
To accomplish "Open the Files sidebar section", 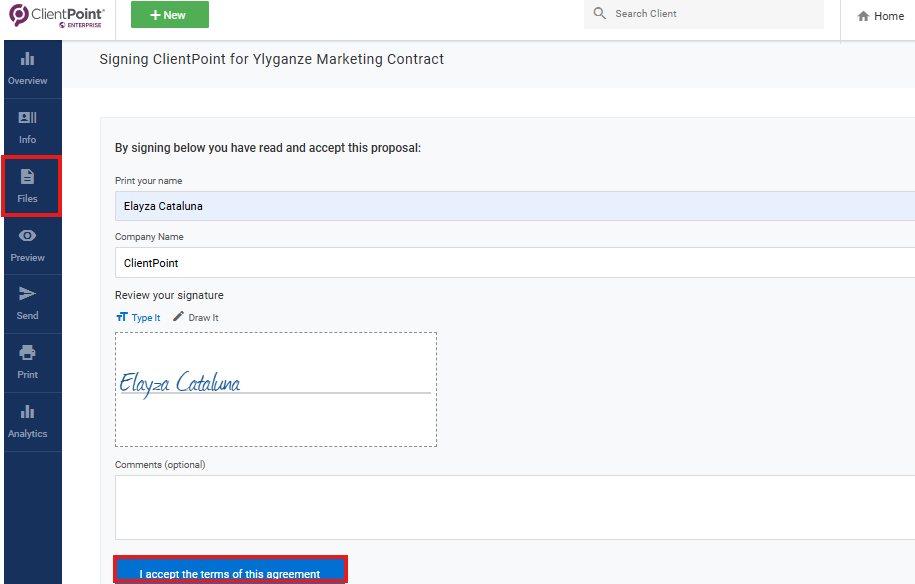I will pos(28,186).
